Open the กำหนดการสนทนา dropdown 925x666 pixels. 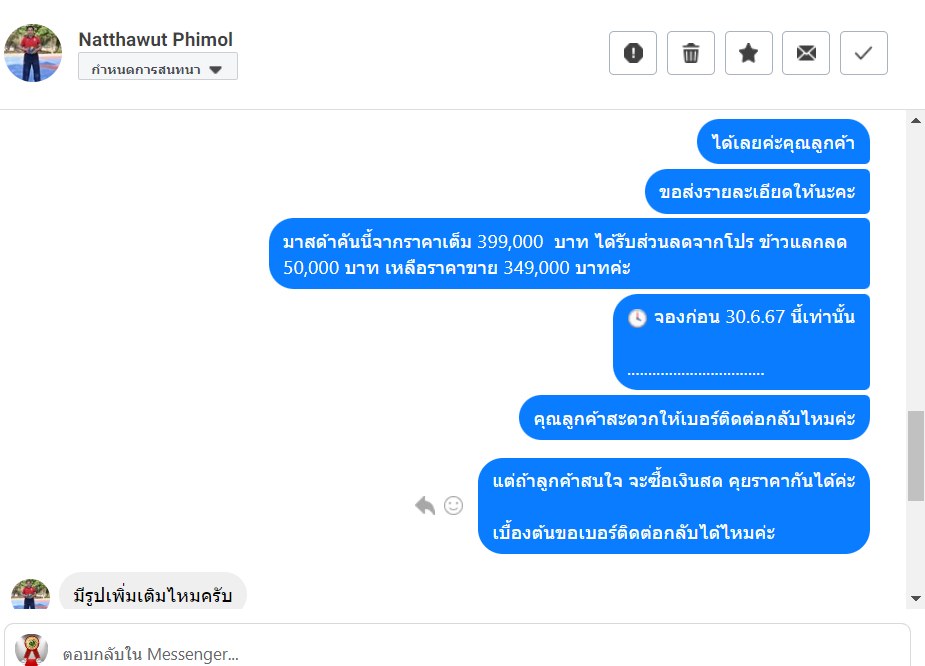click(158, 68)
